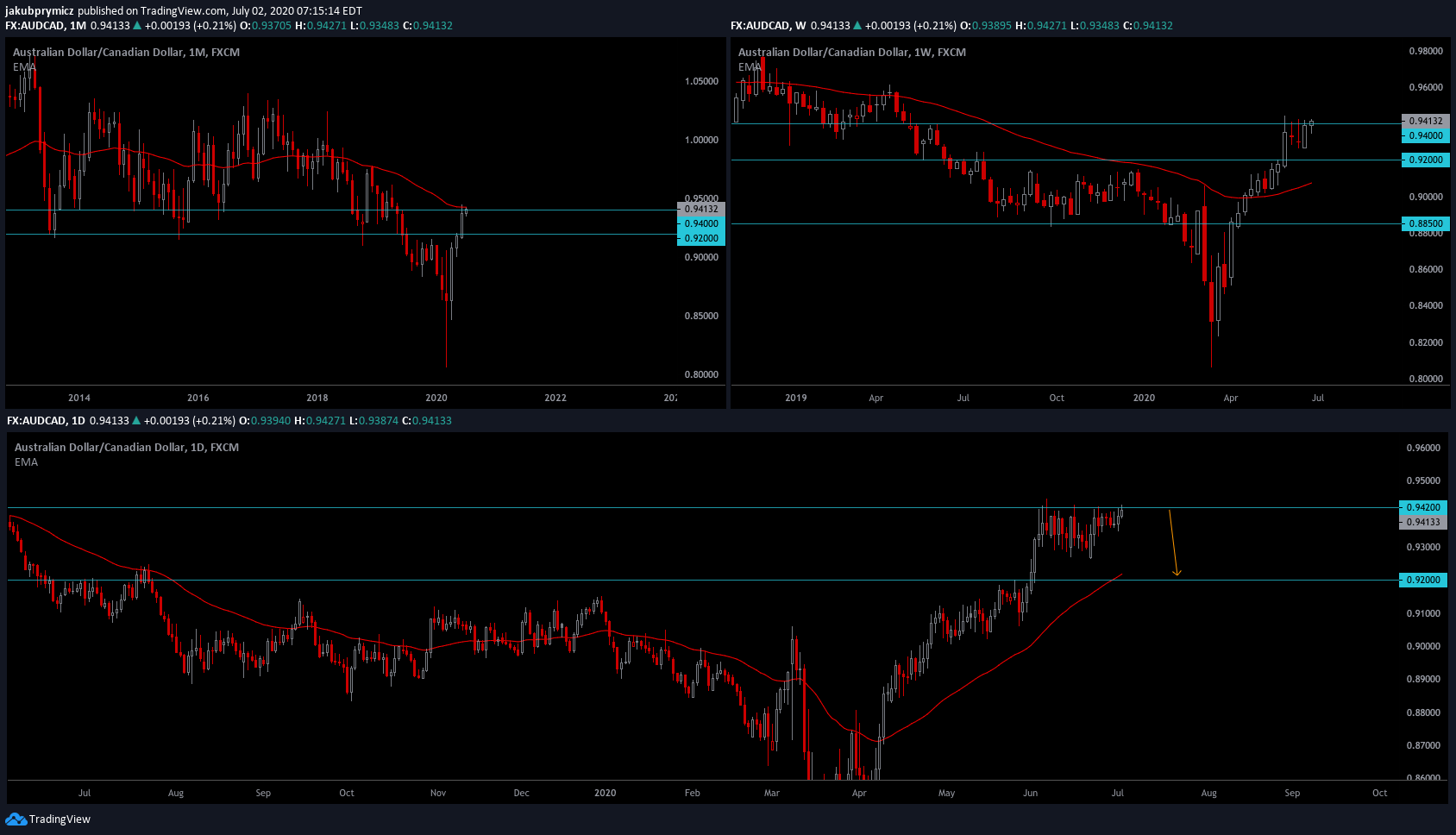The height and width of the screenshot is (835, 1456).
Task: Click the cyan 0.94000 level tag on weekly chart
Action: (x=1426, y=135)
